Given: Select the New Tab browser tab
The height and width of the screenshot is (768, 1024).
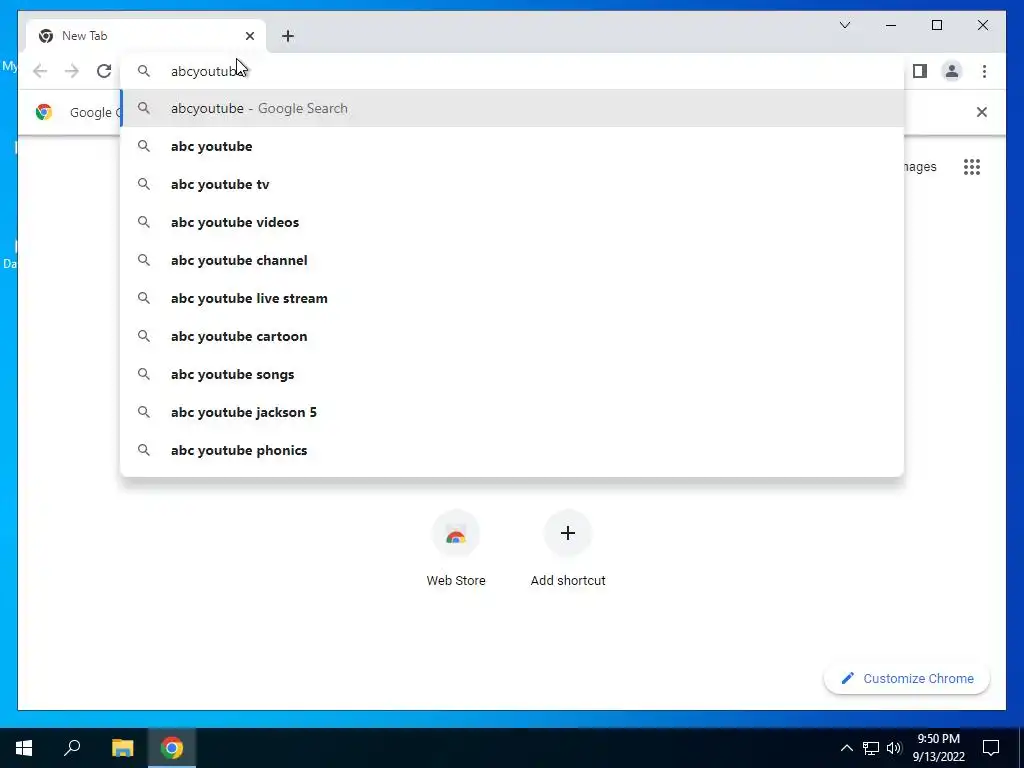Looking at the screenshot, I should coord(146,36).
